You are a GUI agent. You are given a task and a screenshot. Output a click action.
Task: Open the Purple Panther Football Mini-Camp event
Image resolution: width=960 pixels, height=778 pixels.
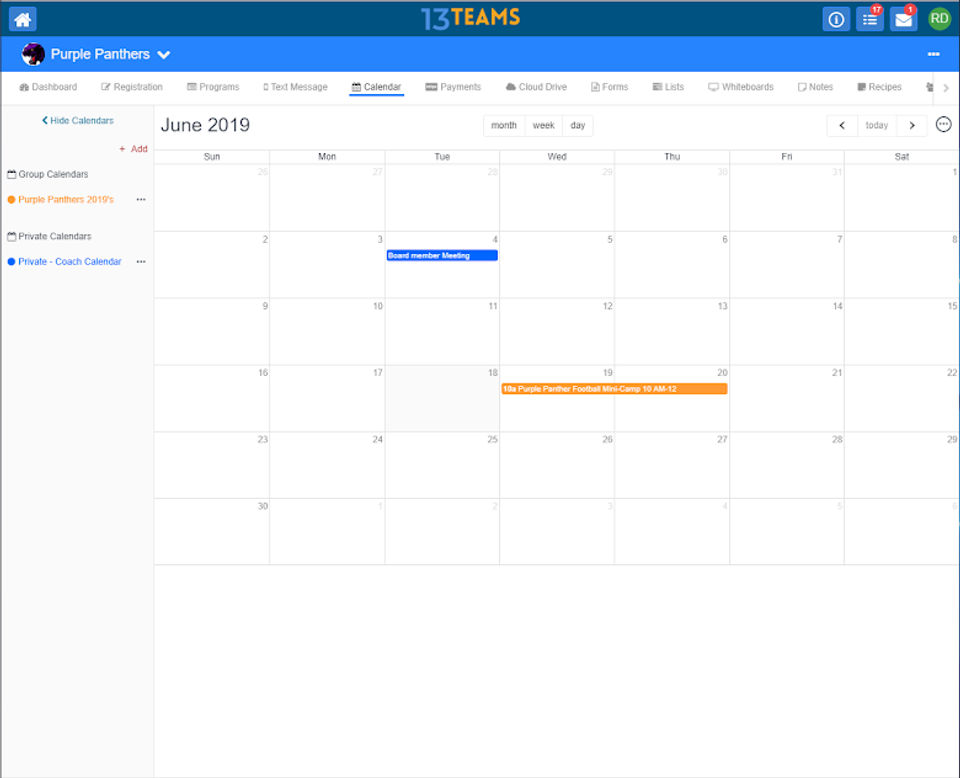tap(614, 389)
